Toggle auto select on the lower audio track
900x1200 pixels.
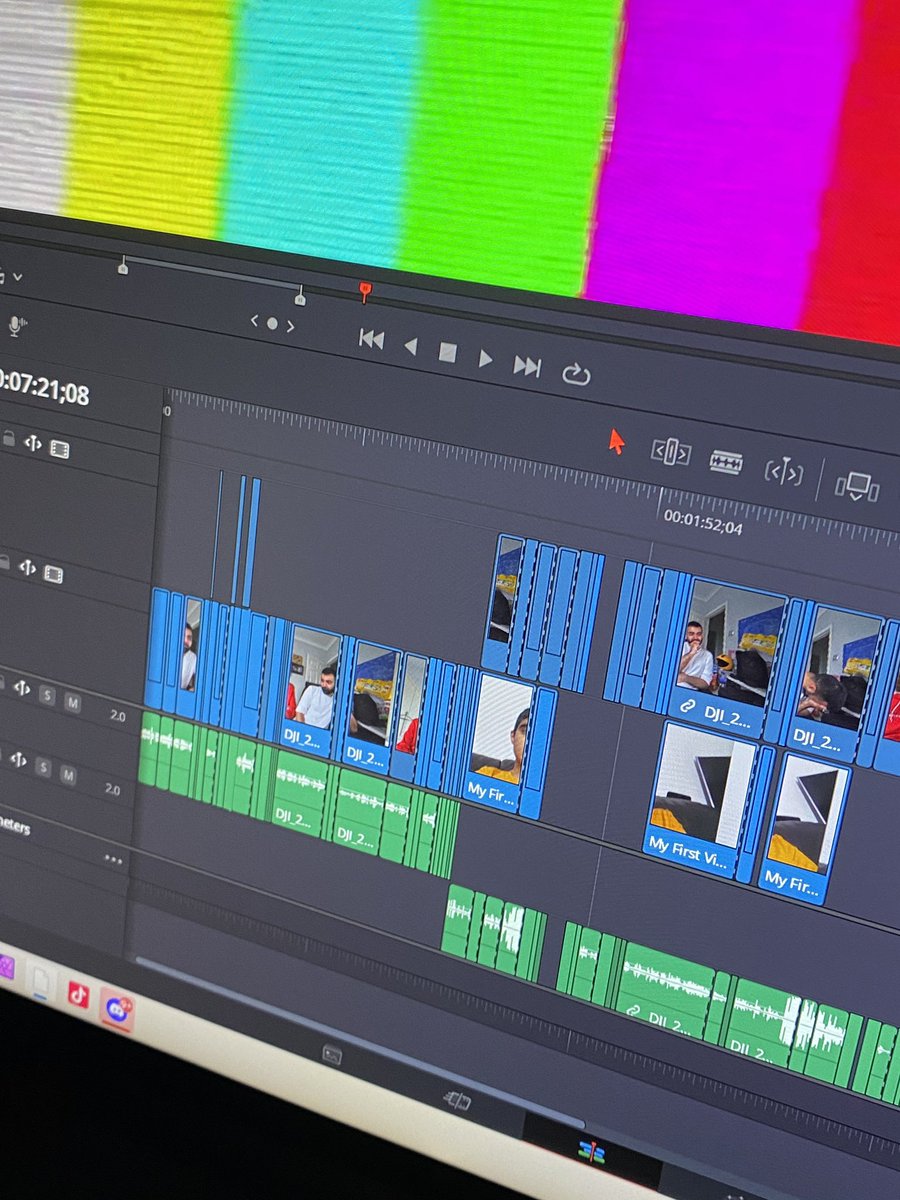pos(17,759)
